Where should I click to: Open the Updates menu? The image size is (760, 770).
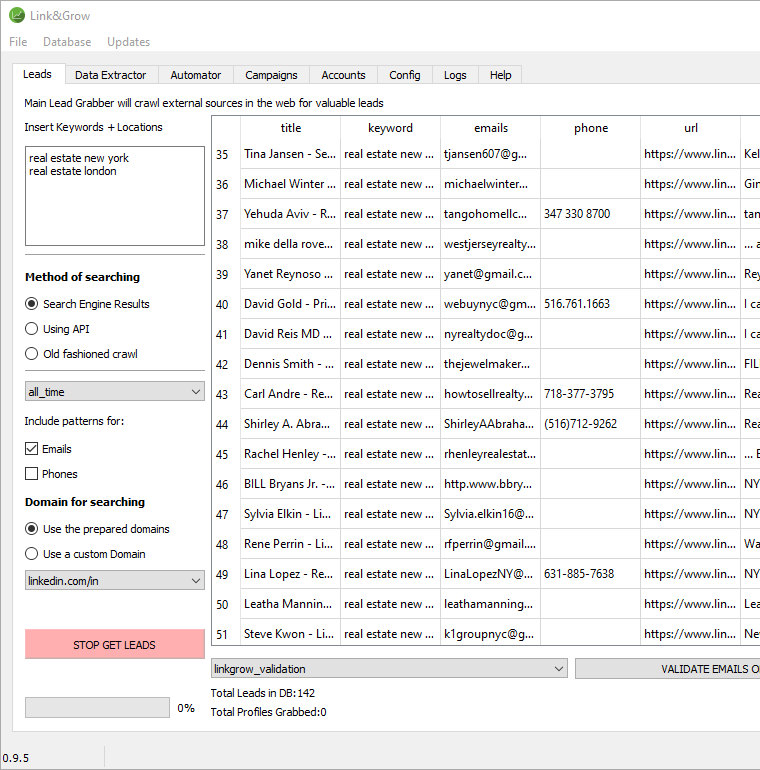point(128,42)
